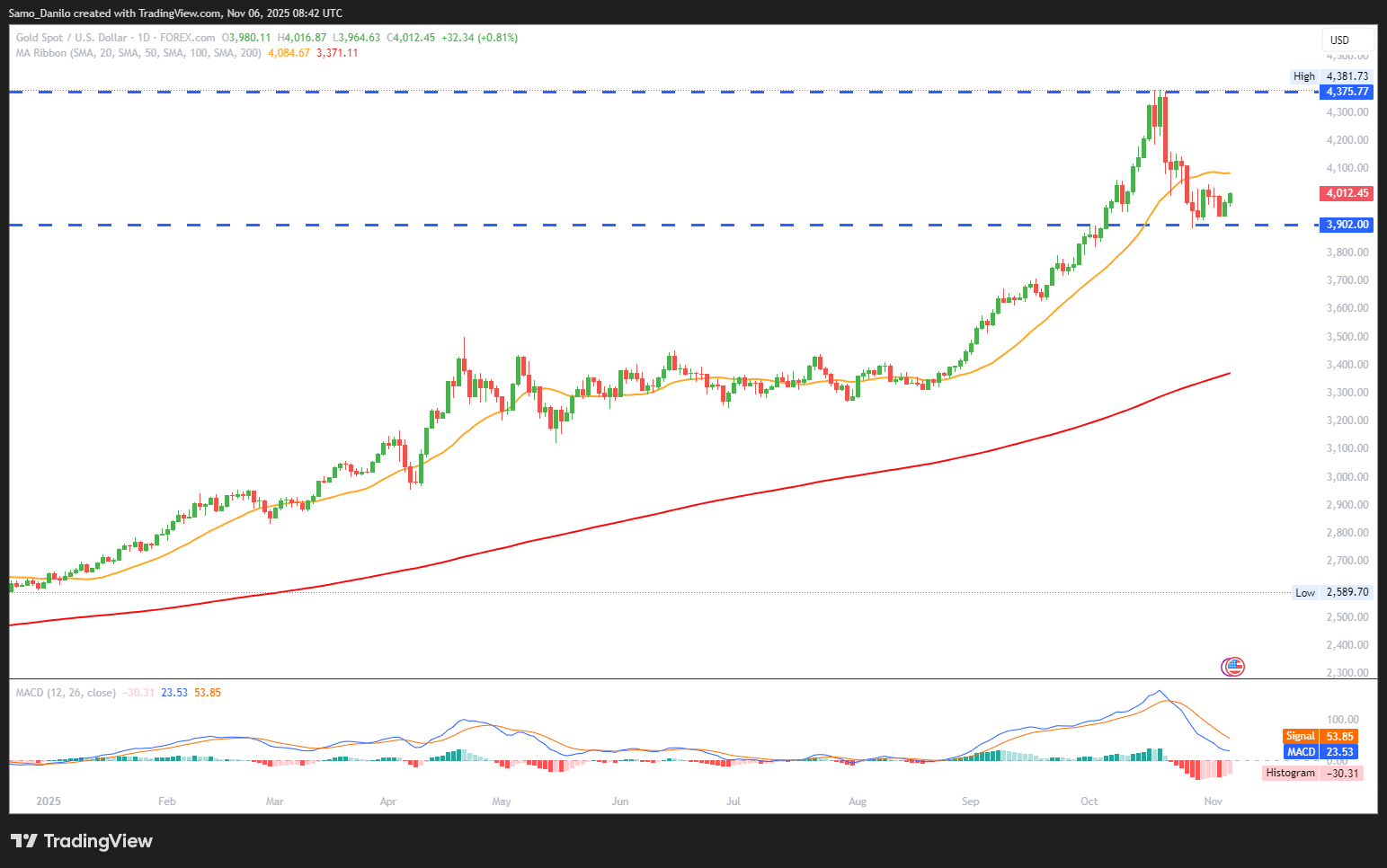Screen dimensions: 1387x868
Task: Click the 2025 label on the time axis
Action: click(x=49, y=801)
